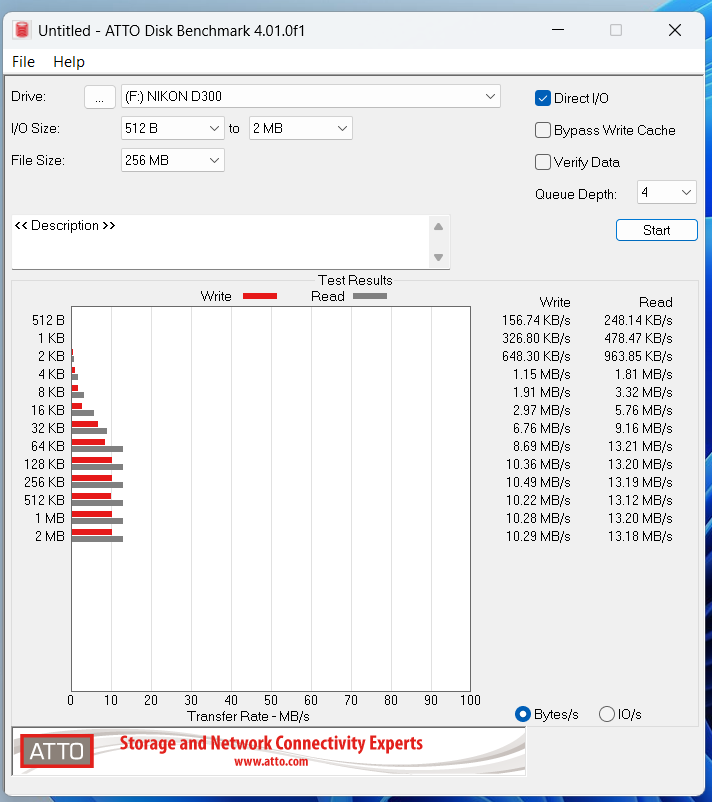712x802 pixels.
Task: Click the 156.74 KB/s write value
Action: pyautogui.click(x=536, y=321)
